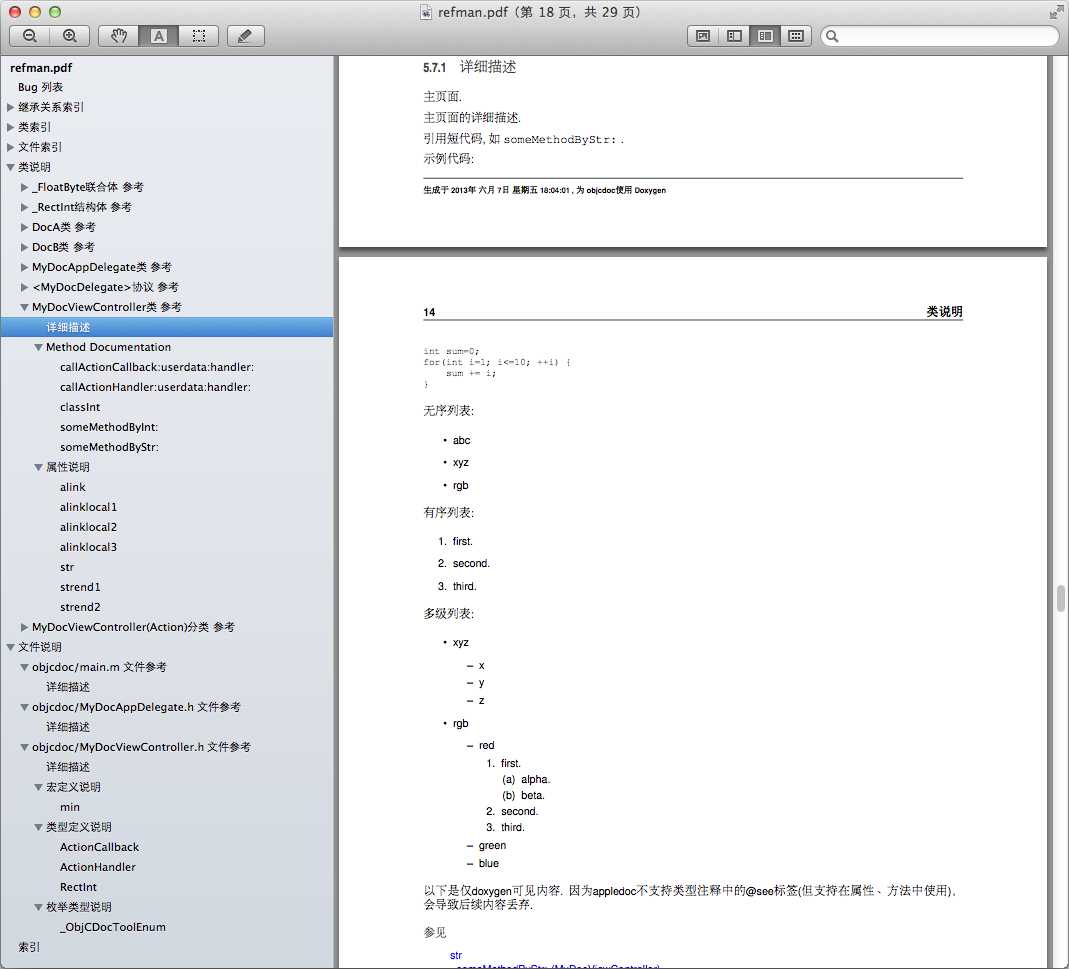1069x969 pixels.
Task: Expand the 文件索引 outline item
Action: (10, 147)
